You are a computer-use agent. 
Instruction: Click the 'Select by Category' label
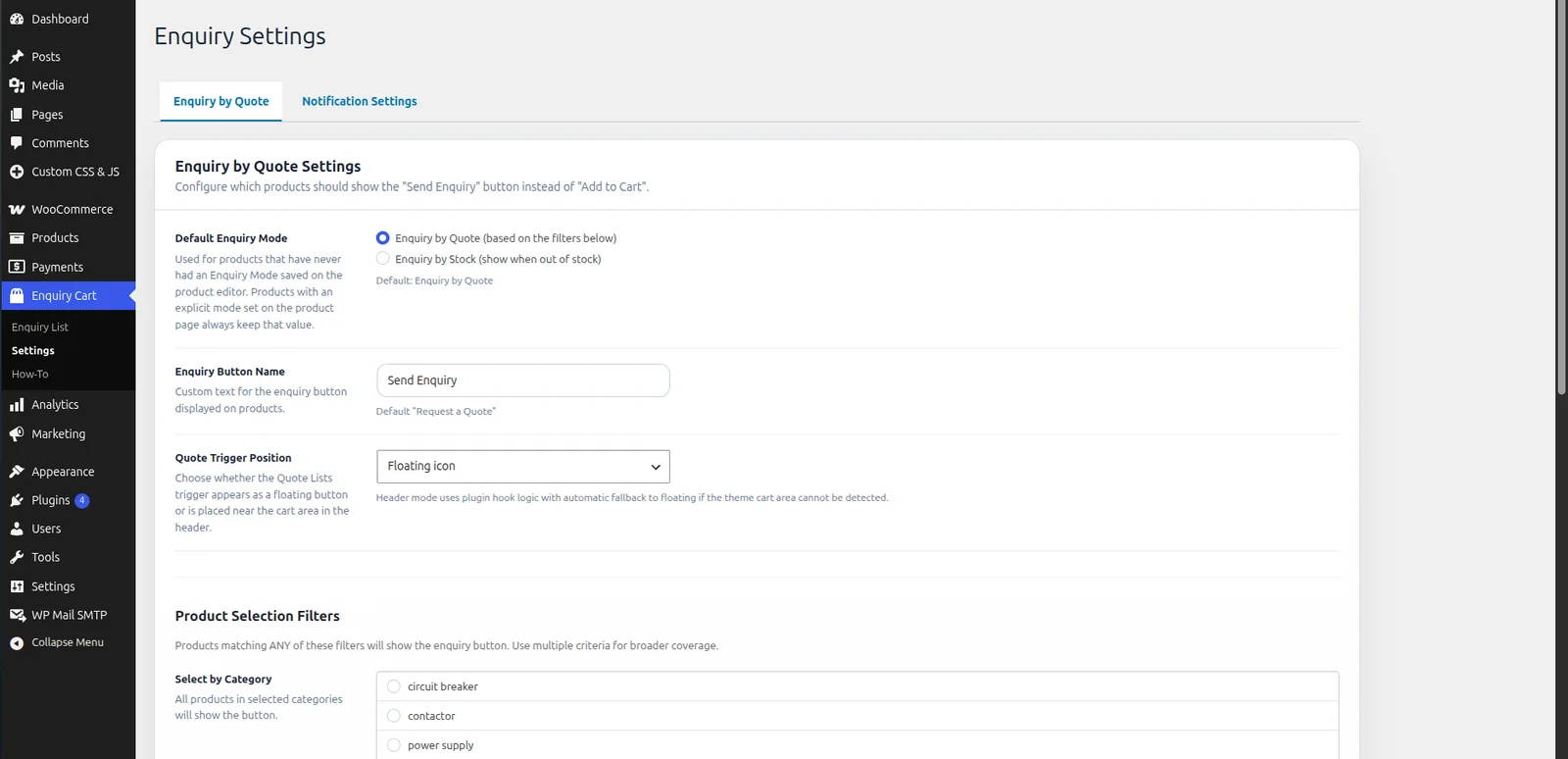[223, 680]
